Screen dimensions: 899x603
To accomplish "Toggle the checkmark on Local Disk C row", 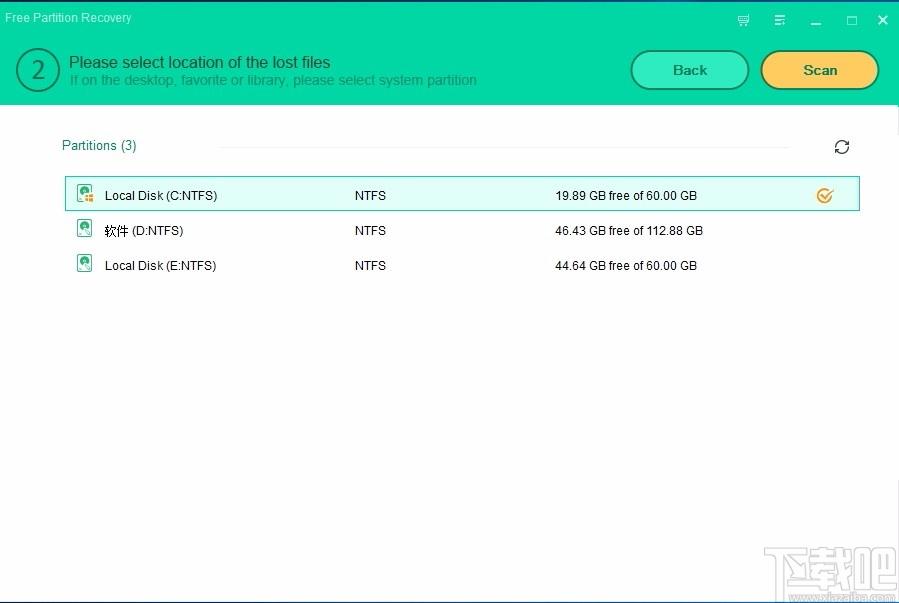I will pos(824,195).
